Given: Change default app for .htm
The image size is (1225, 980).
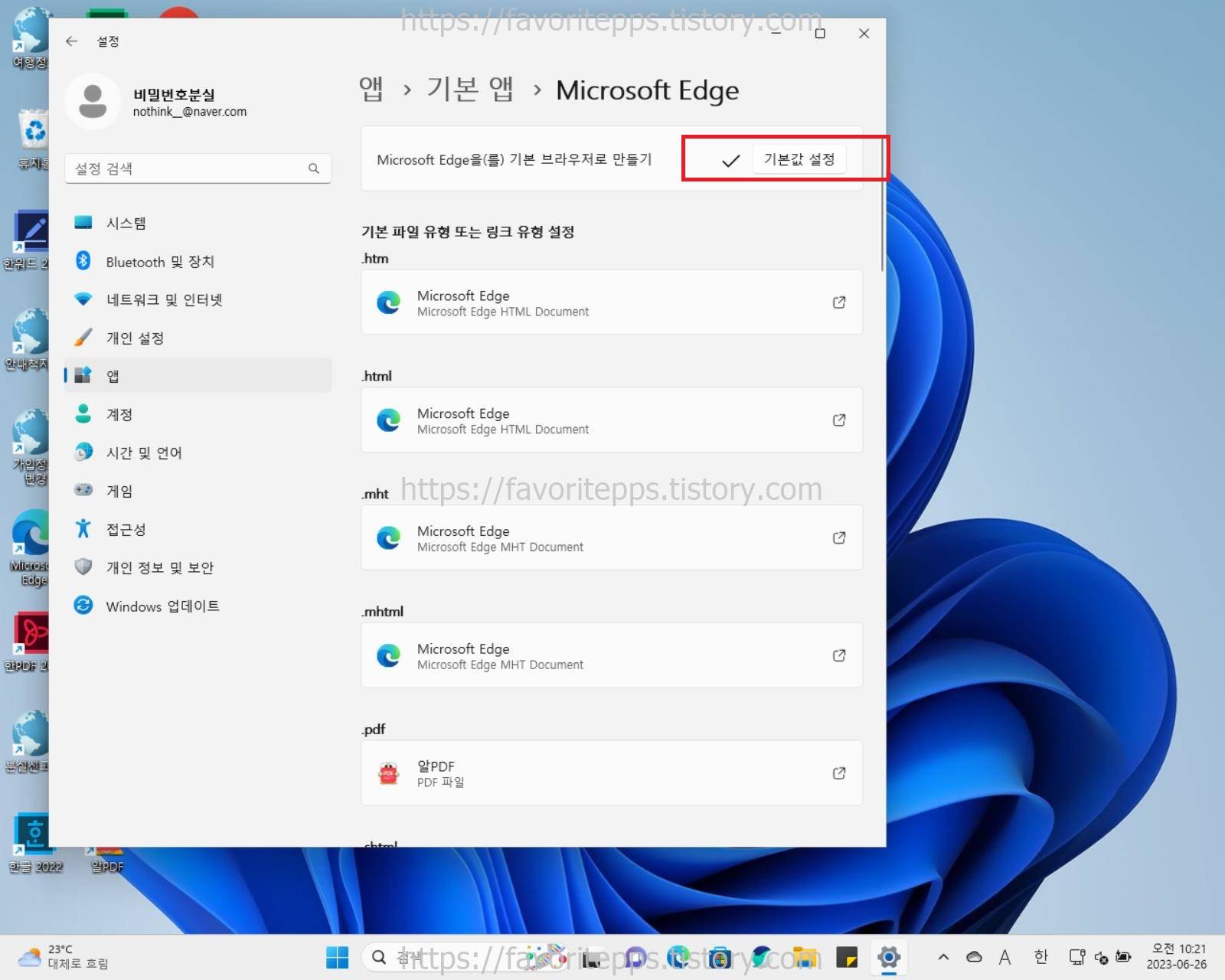Looking at the screenshot, I should pyautogui.click(x=611, y=302).
